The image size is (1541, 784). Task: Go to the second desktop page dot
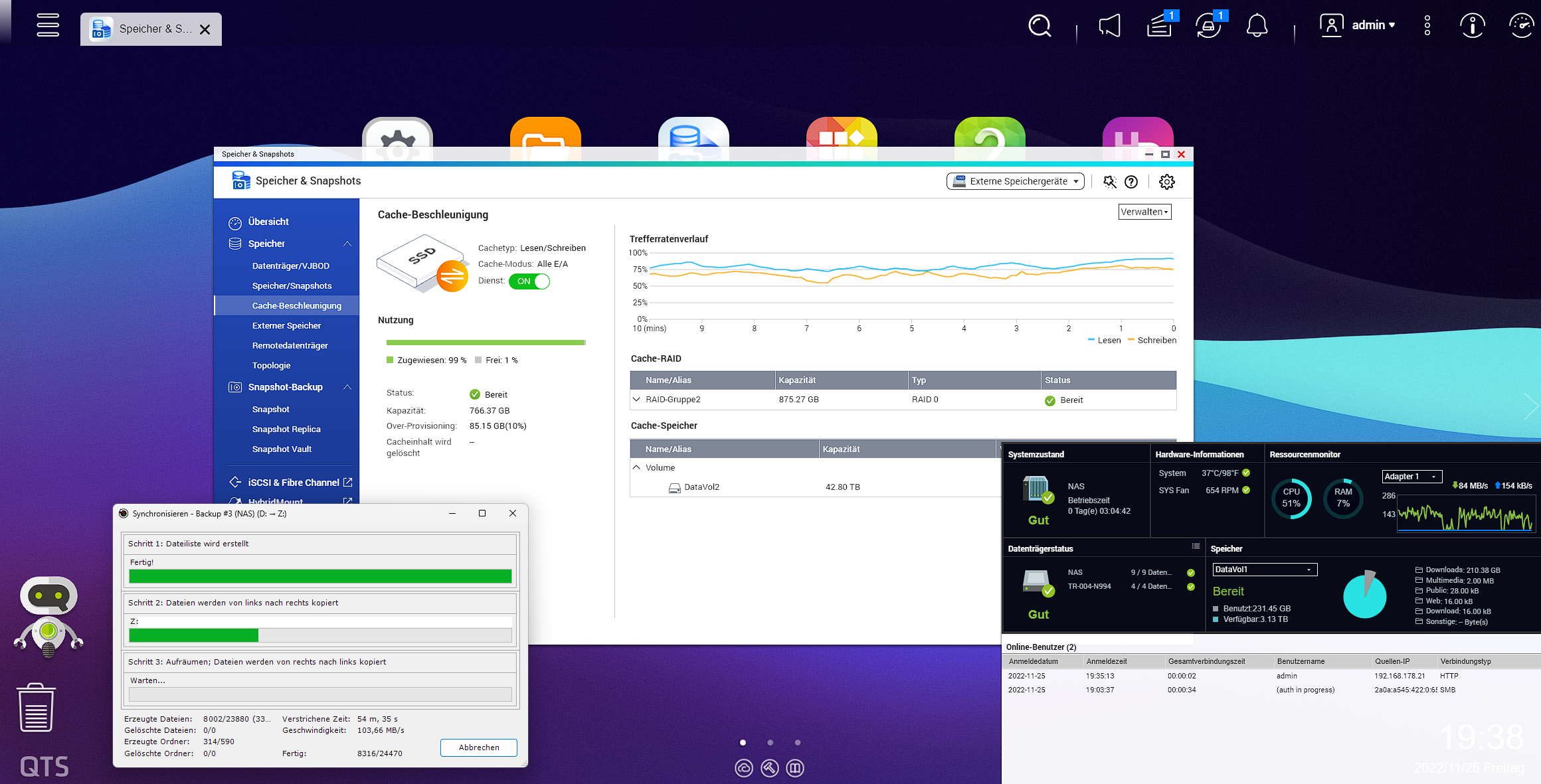click(x=770, y=742)
